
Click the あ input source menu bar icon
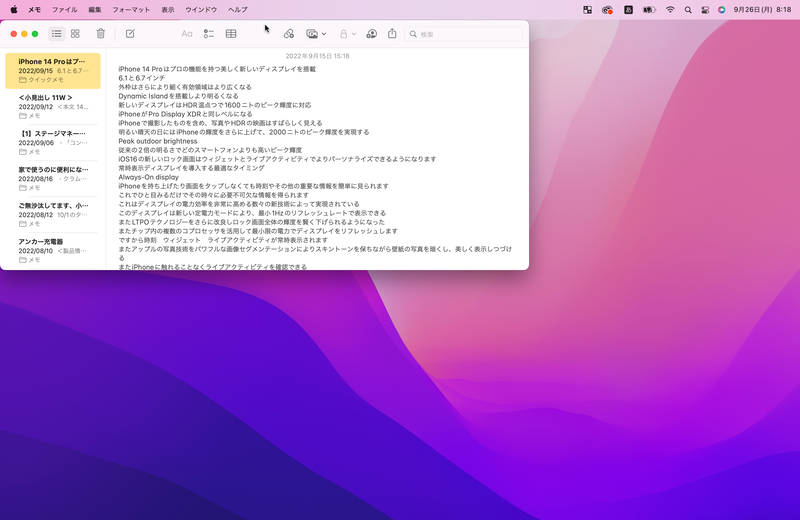pyautogui.click(x=628, y=9)
